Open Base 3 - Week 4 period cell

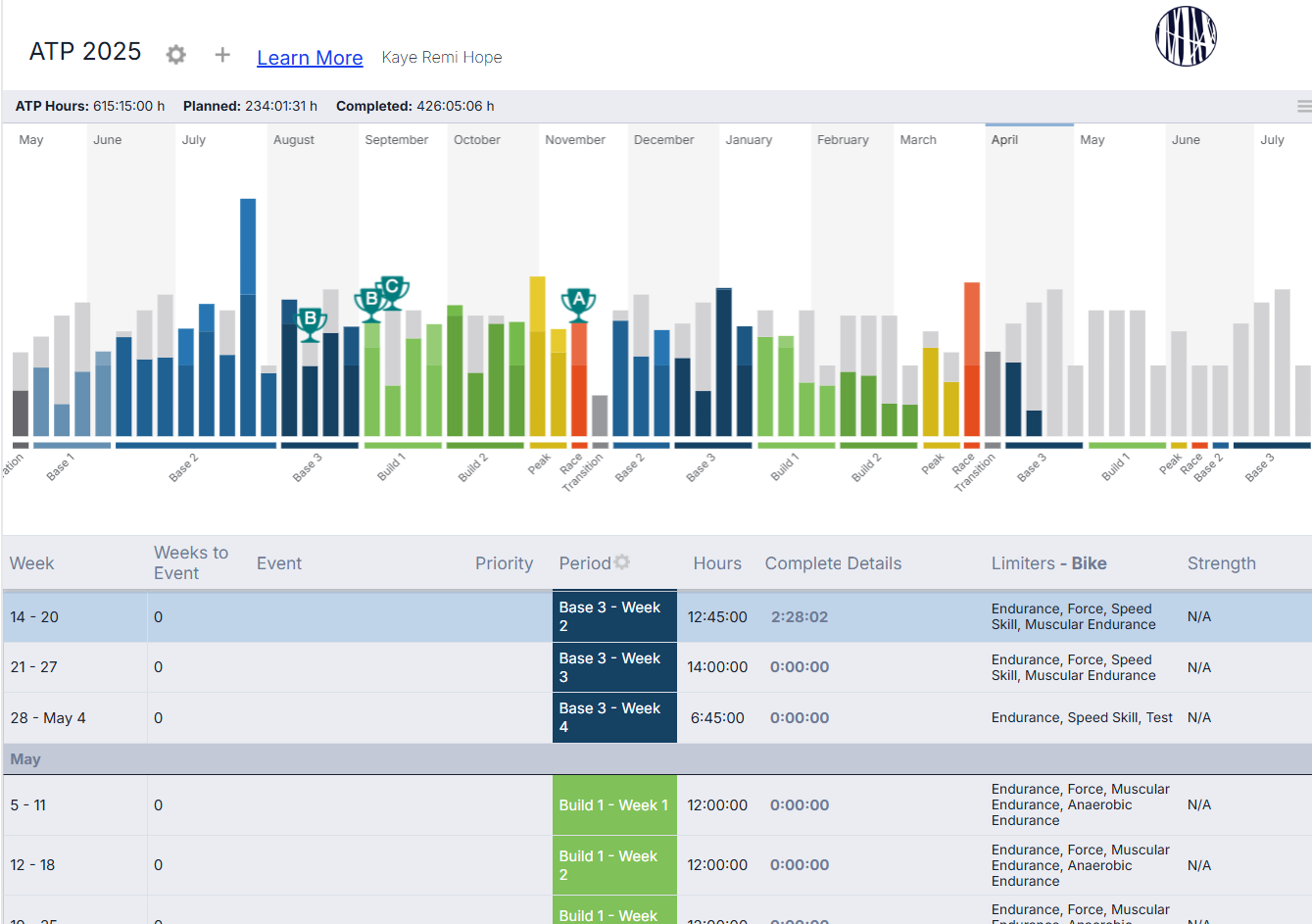614,717
